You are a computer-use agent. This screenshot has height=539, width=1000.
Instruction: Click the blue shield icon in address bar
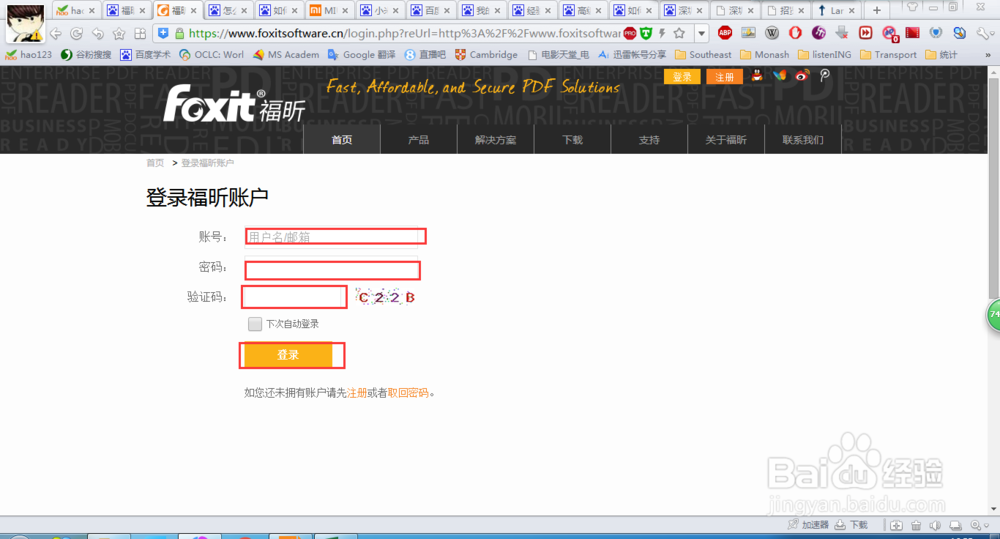[163, 33]
